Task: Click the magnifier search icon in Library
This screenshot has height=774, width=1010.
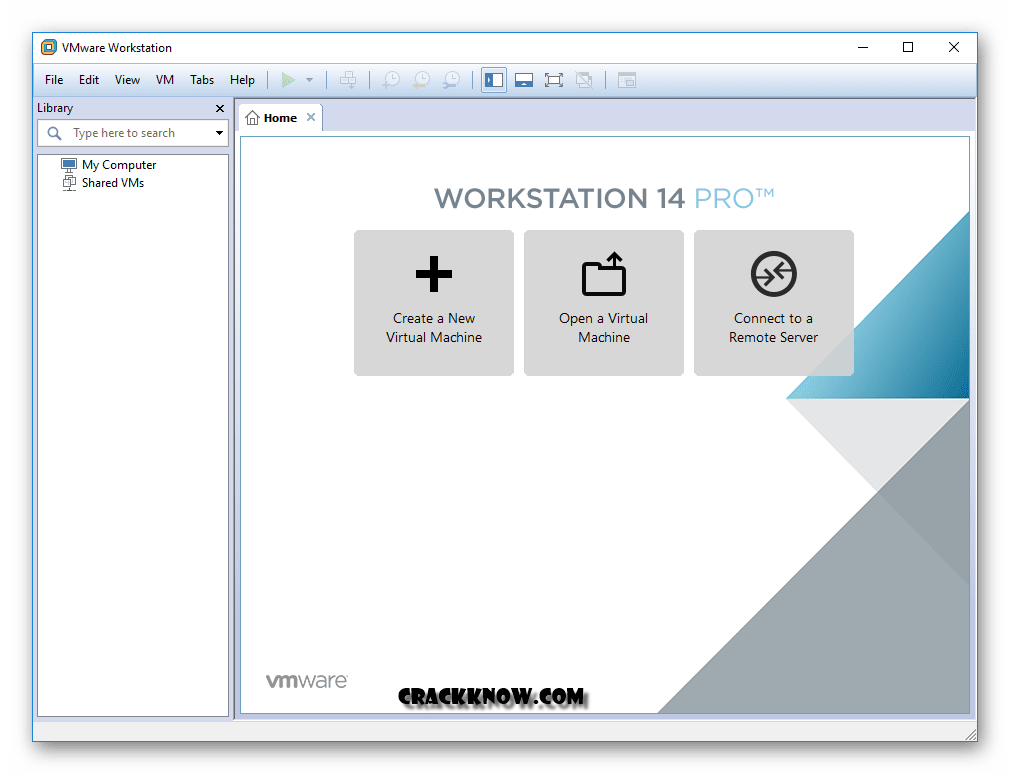Action: (x=55, y=133)
